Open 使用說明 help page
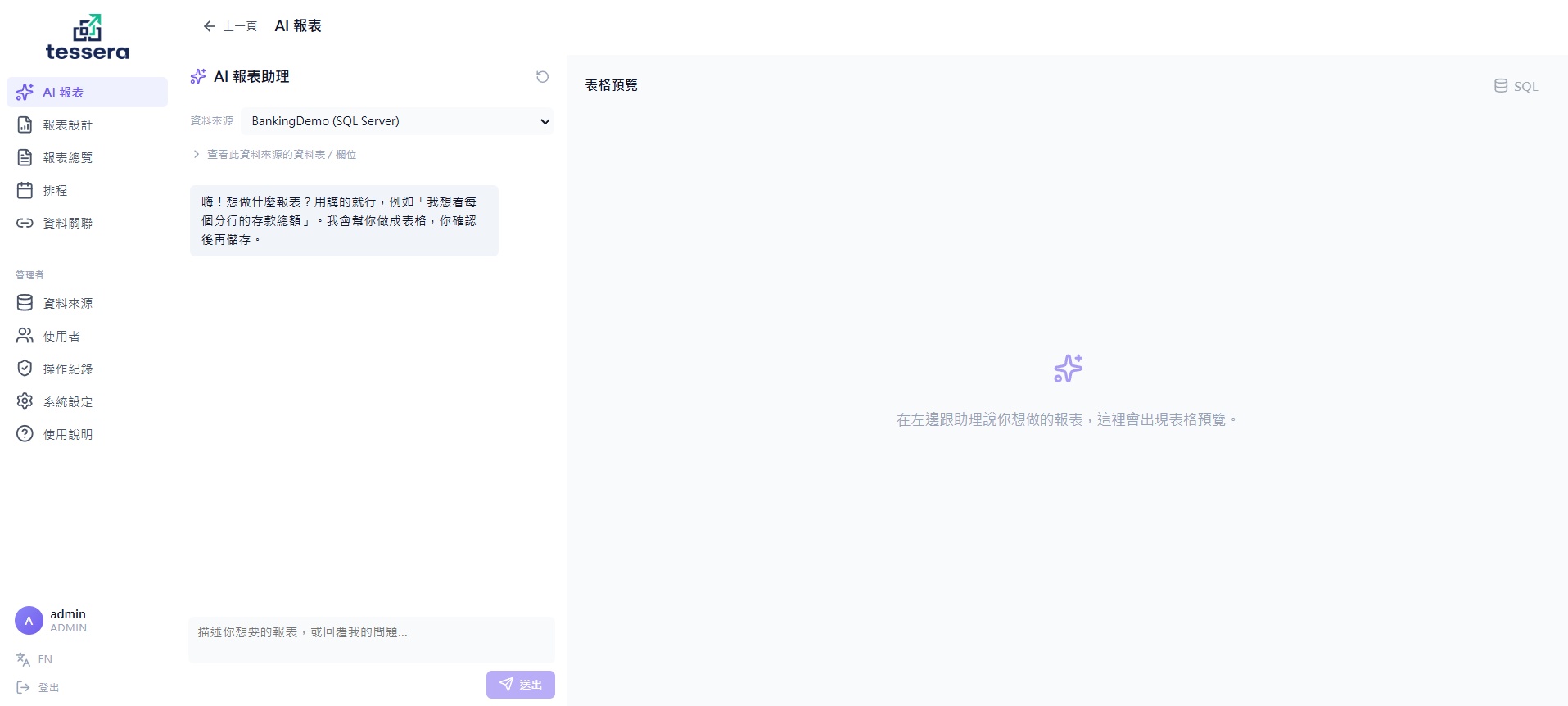Screen dimensions: 1568x706 click(x=87, y=434)
